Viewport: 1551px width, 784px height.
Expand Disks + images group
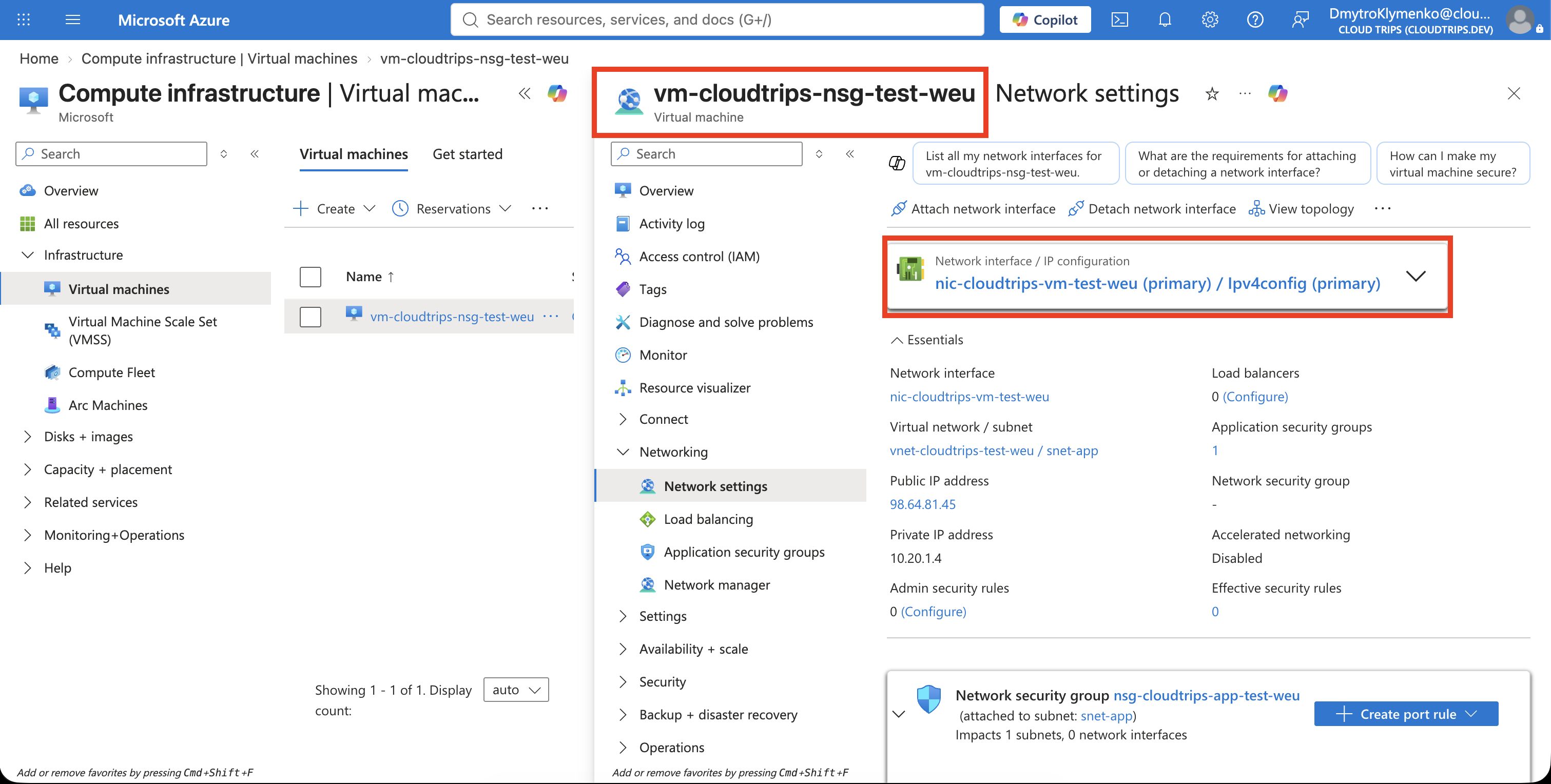28,437
